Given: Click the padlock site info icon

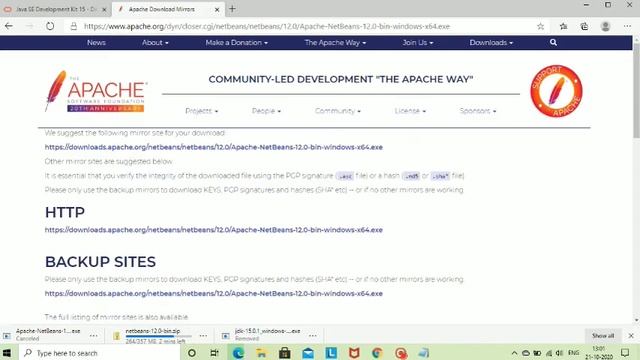Looking at the screenshot, I should (x=73, y=26).
